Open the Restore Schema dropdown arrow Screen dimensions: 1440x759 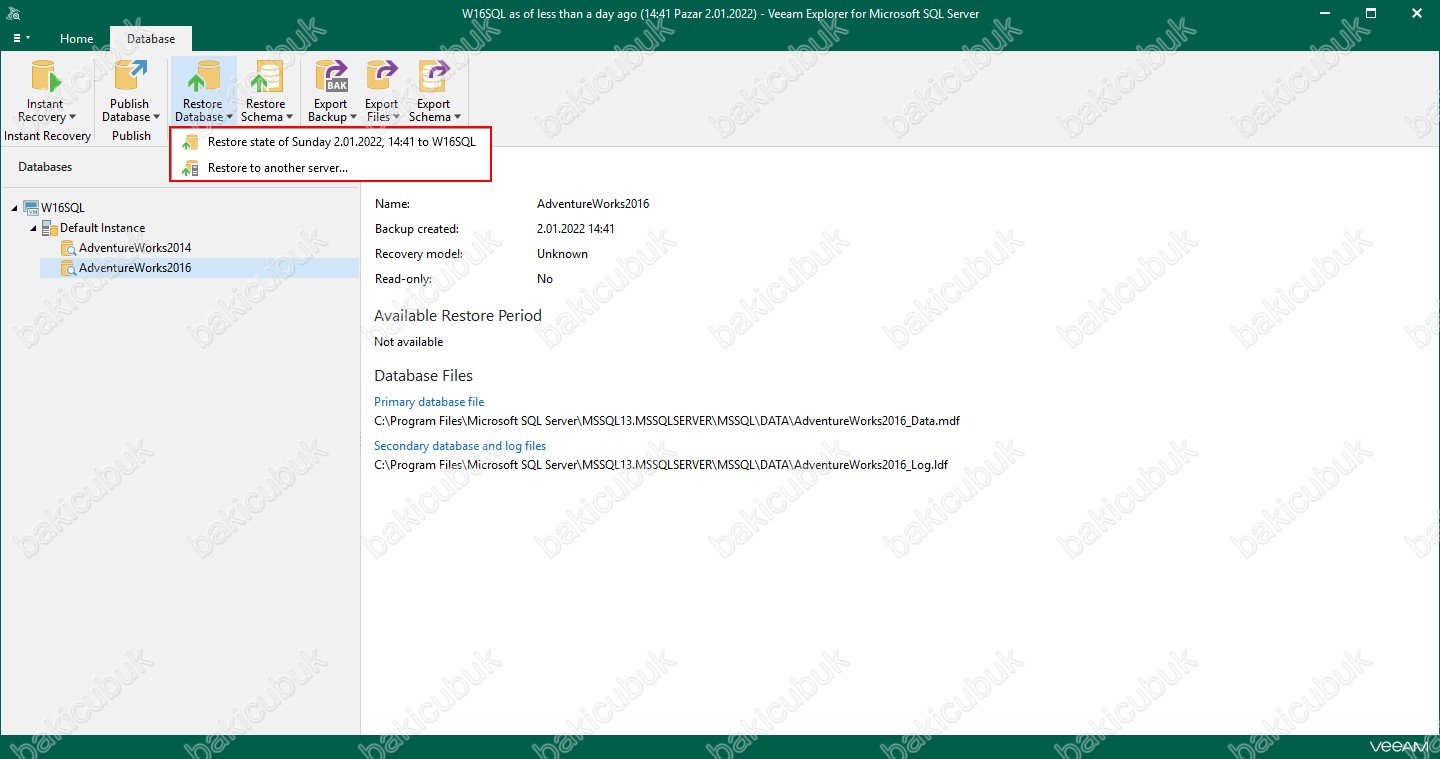(x=290, y=118)
